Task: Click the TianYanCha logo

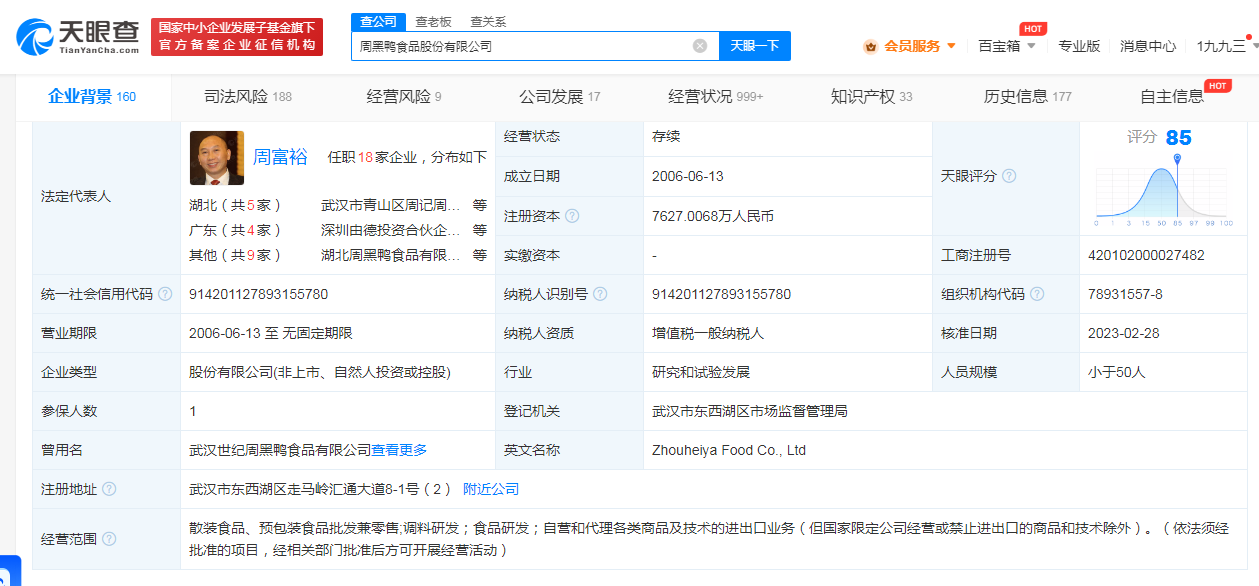Action: pyautogui.click(x=78, y=37)
